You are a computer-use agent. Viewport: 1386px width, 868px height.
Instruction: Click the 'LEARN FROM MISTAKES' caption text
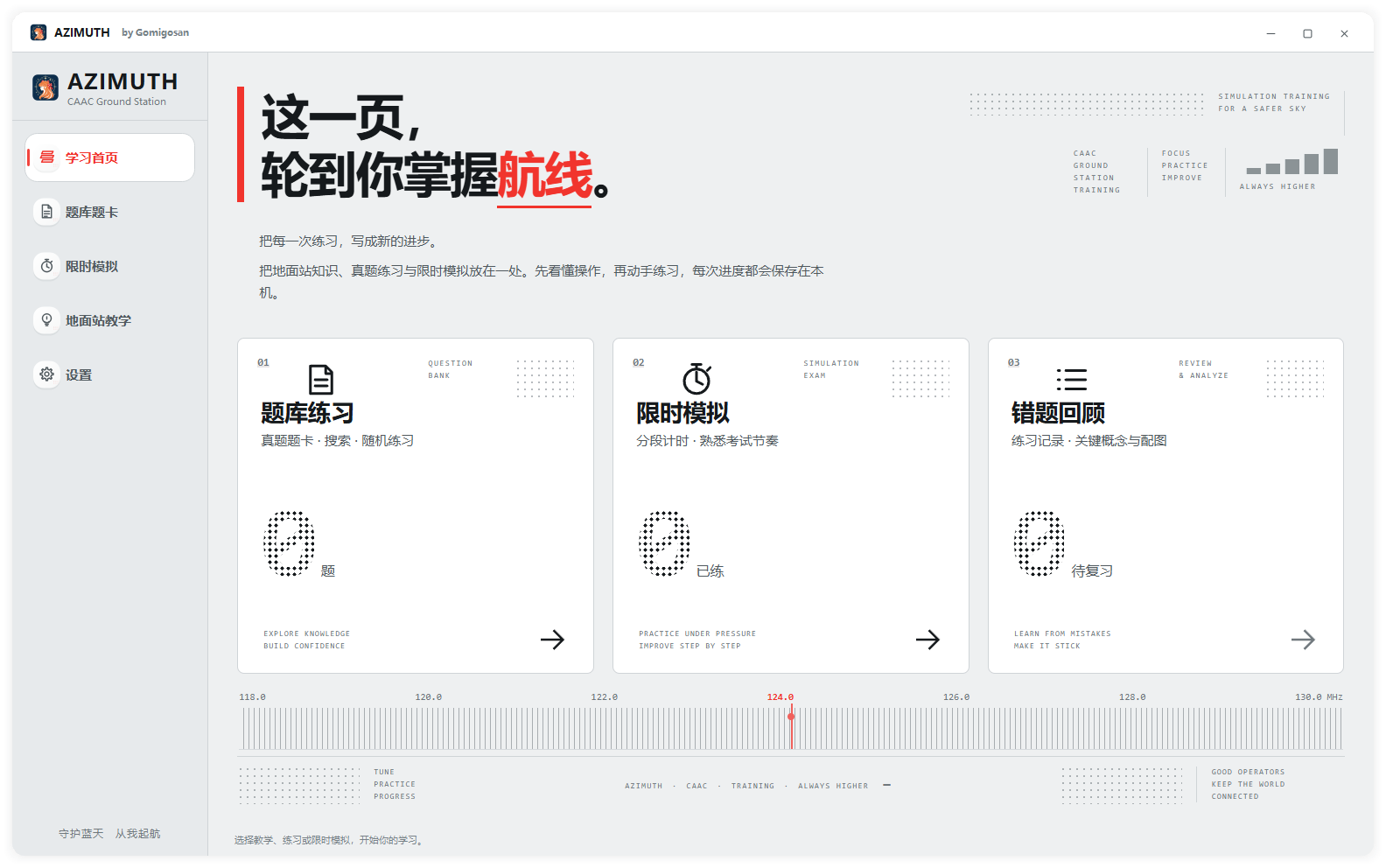point(1062,633)
